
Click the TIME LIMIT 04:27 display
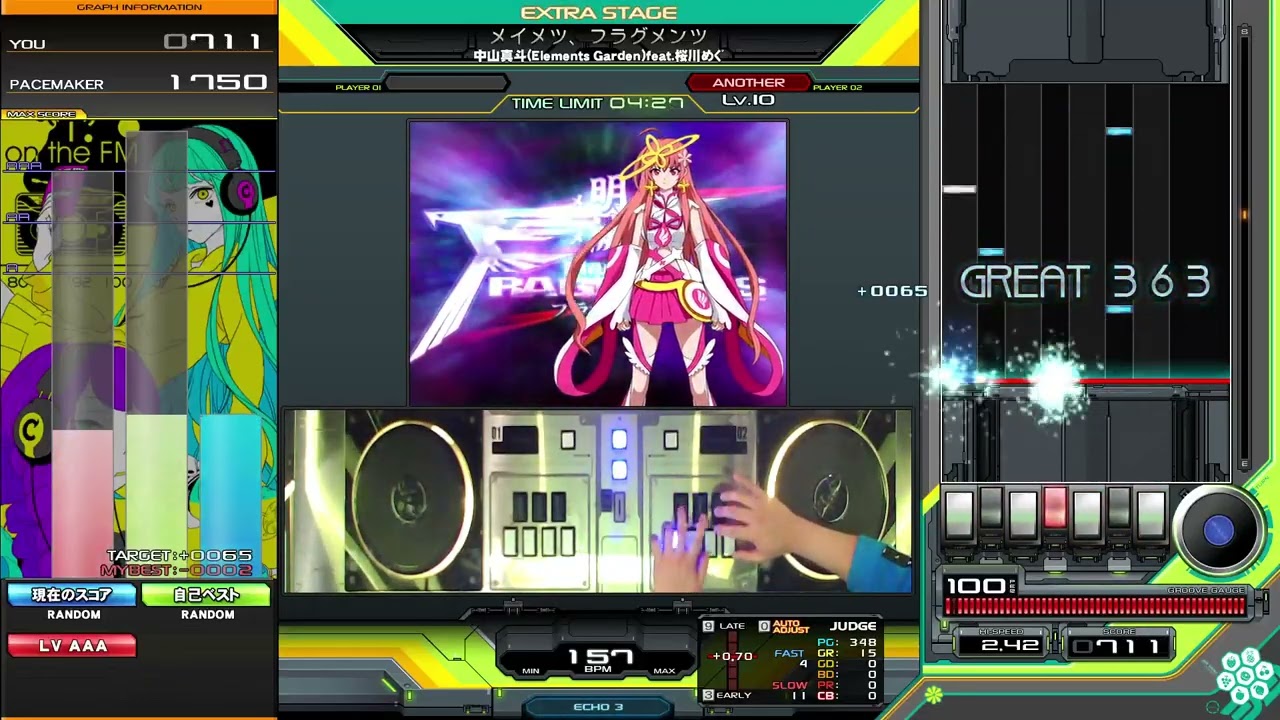(598, 103)
